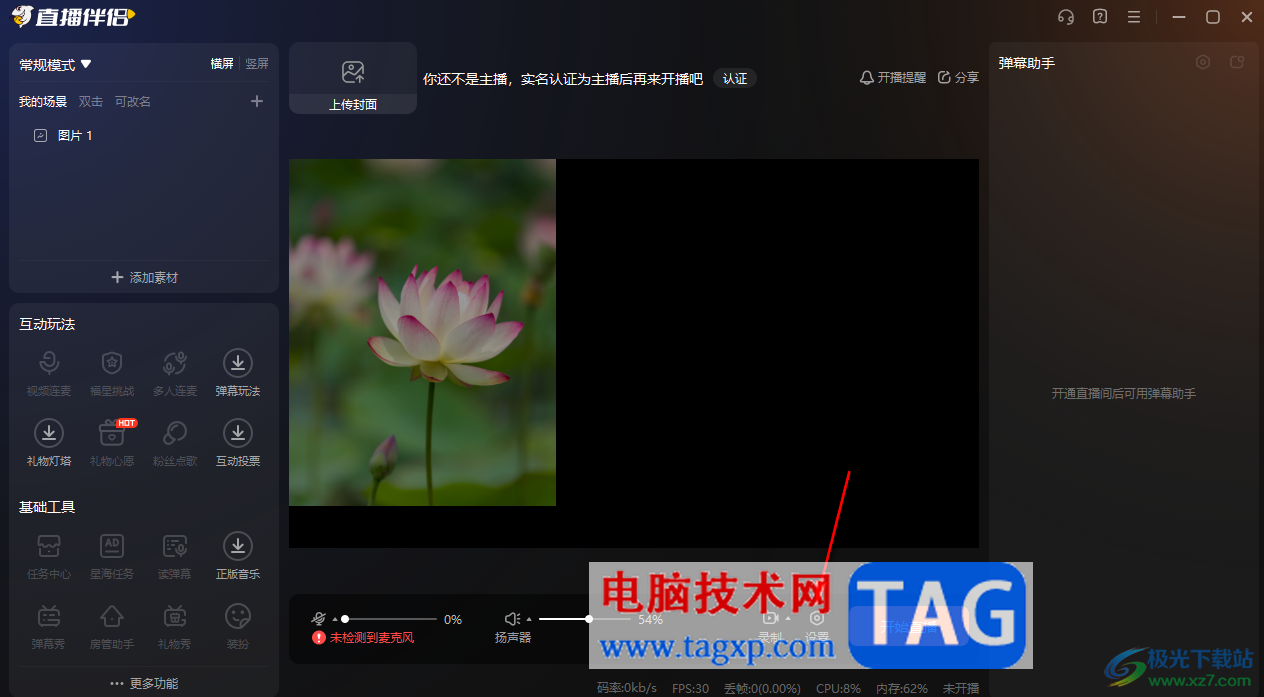
Task: Click the 互动玩法 section heading
Action: coord(47,324)
